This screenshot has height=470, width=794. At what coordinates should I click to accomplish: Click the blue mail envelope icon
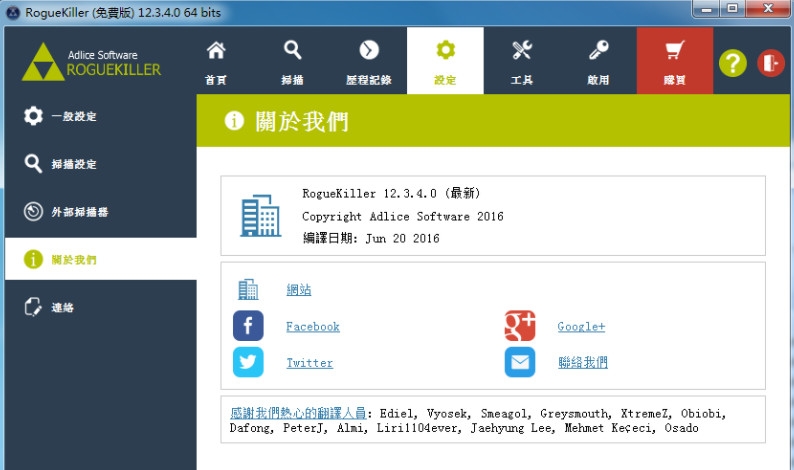(520, 362)
